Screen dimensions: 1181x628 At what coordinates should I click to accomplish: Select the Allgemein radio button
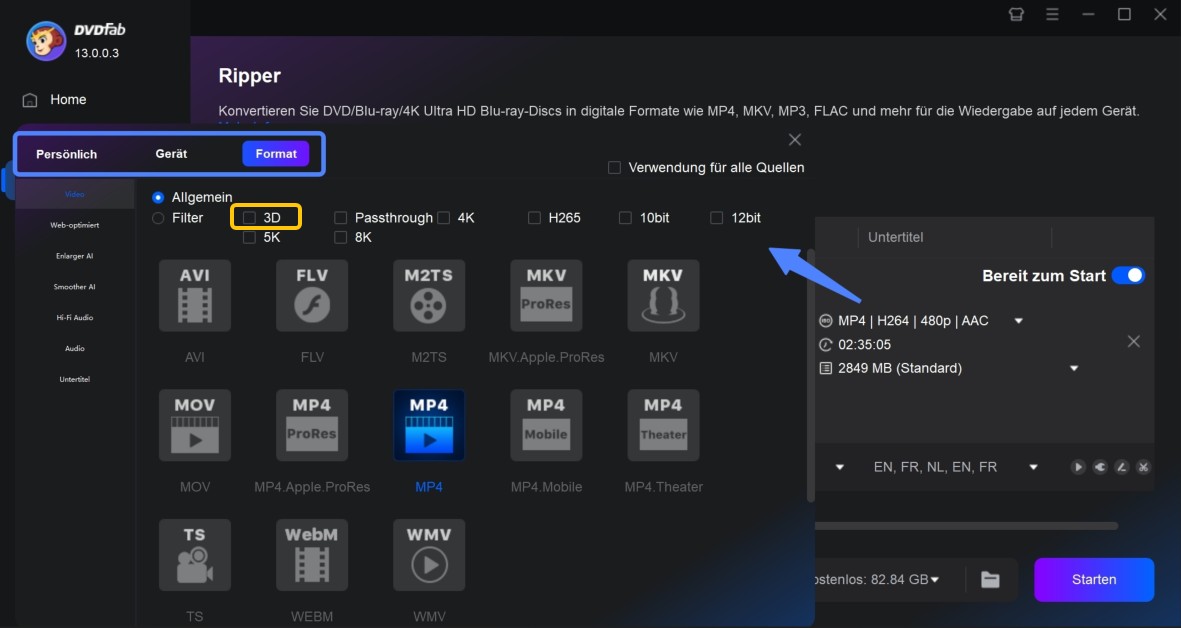(x=158, y=197)
